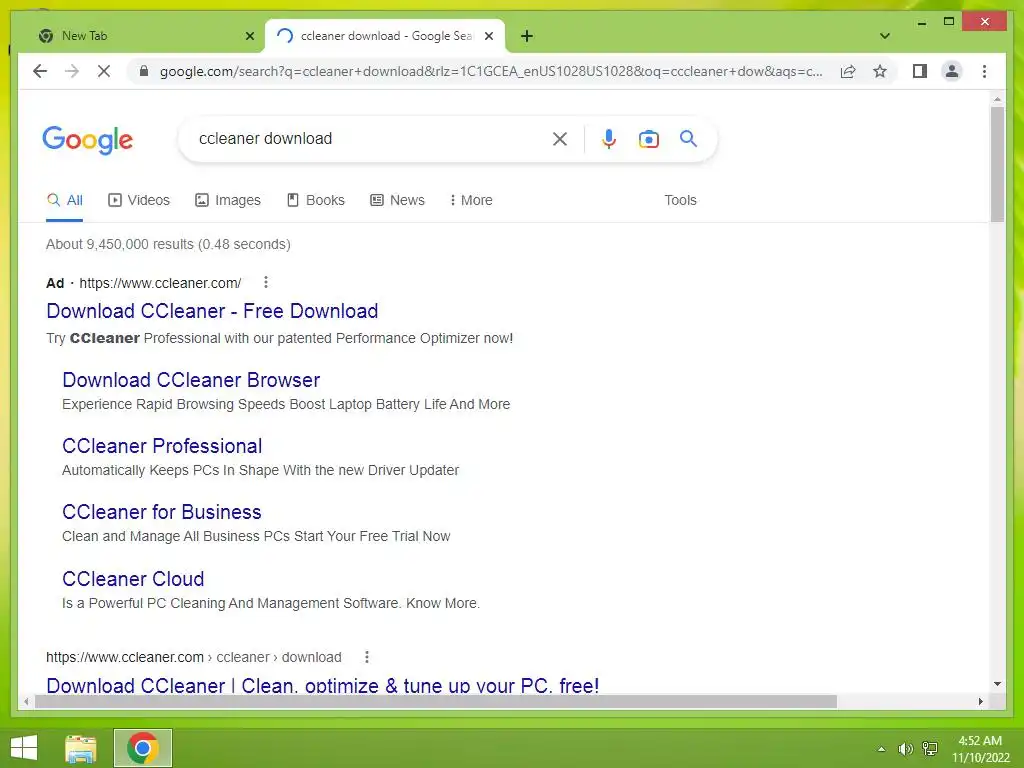Click the vertical scrollbar thumb

point(997,165)
